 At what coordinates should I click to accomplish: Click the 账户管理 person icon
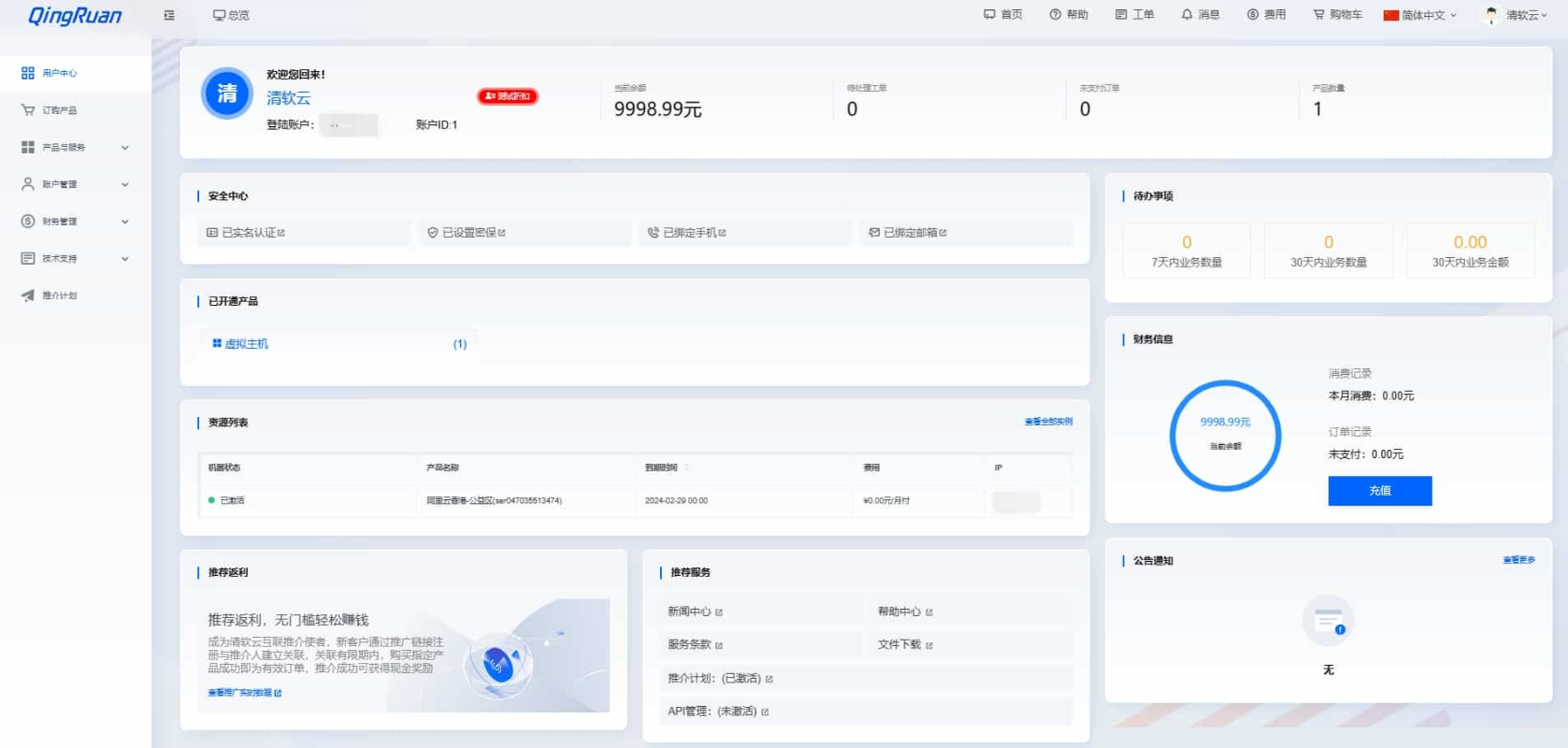point(28,184)
